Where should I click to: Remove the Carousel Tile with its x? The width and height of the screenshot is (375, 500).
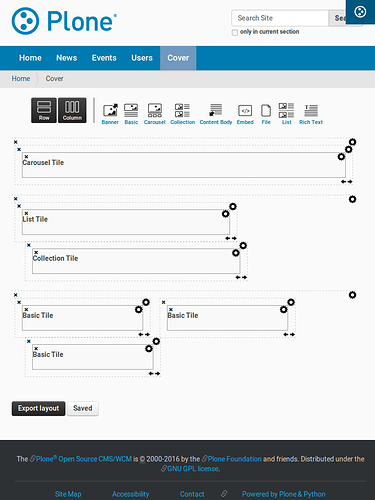(26, 156)
